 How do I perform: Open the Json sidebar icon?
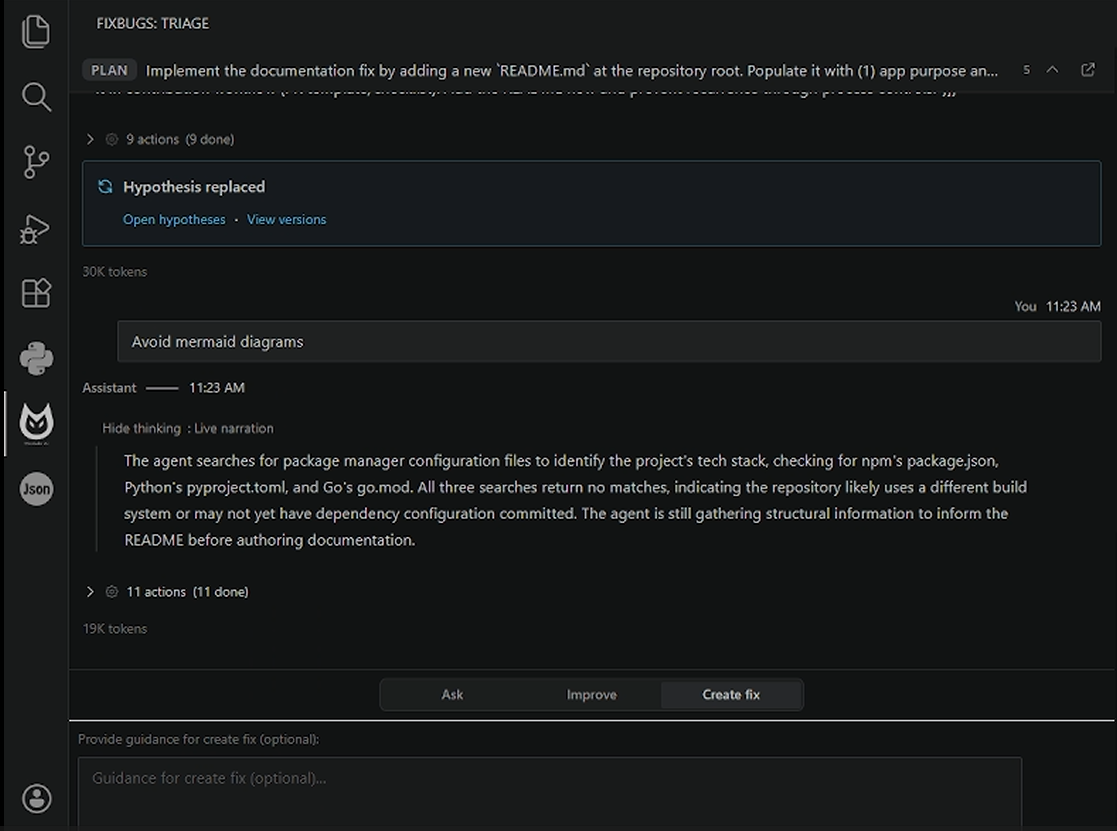(x=36, y=489)
